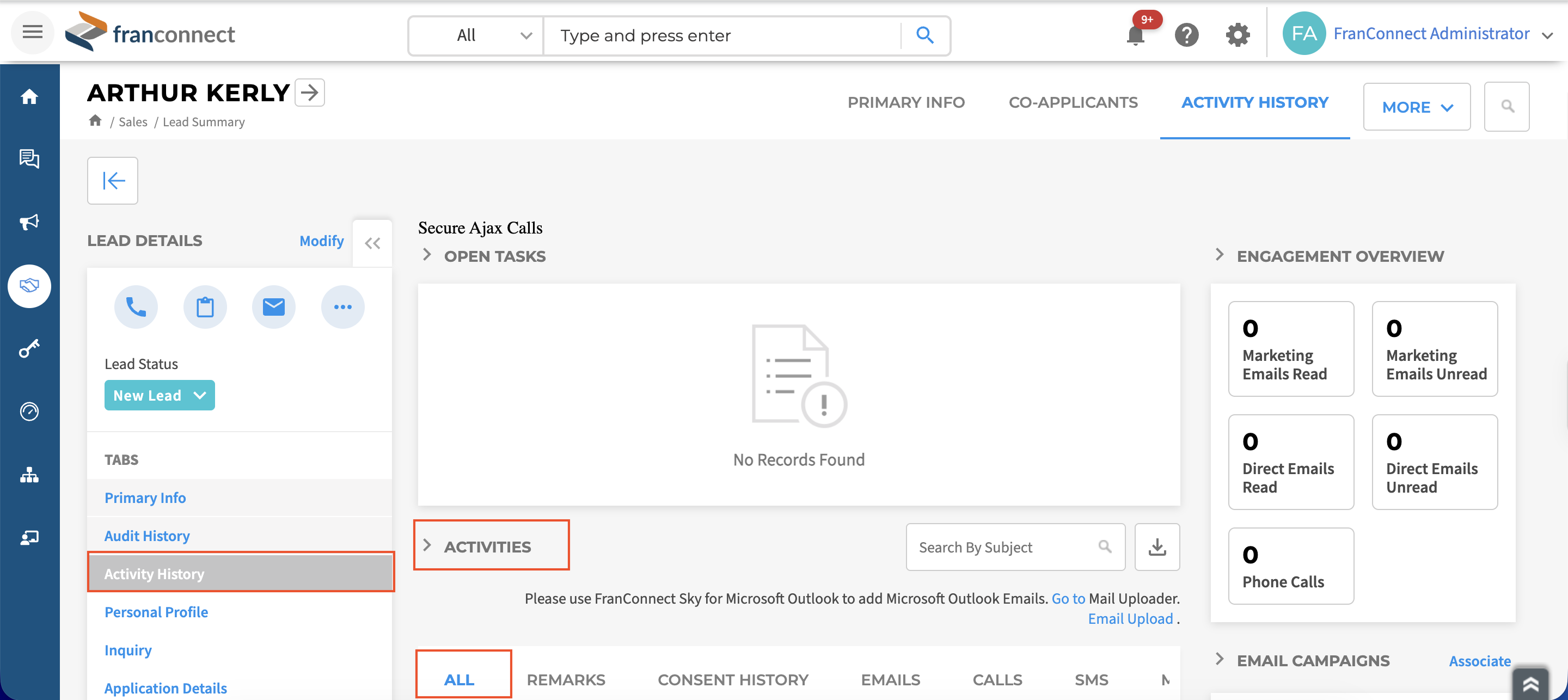The image size is (1568, 700).
Task: Open the hierarchy org chart sidebar icon
Action: 29,475
